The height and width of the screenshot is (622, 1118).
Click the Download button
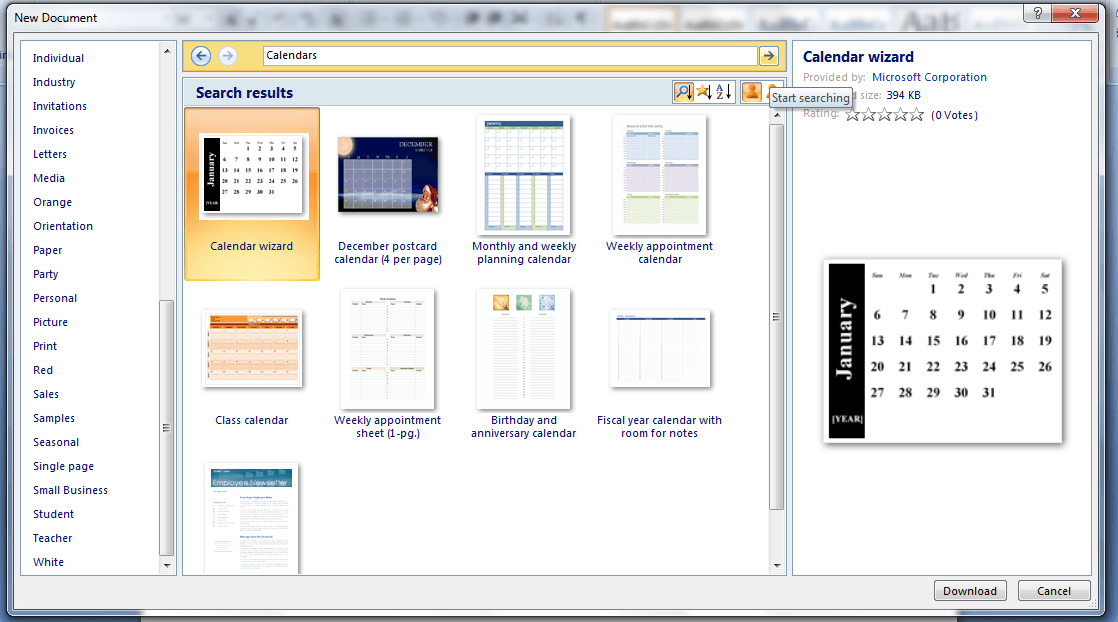[x=969, y=590]
